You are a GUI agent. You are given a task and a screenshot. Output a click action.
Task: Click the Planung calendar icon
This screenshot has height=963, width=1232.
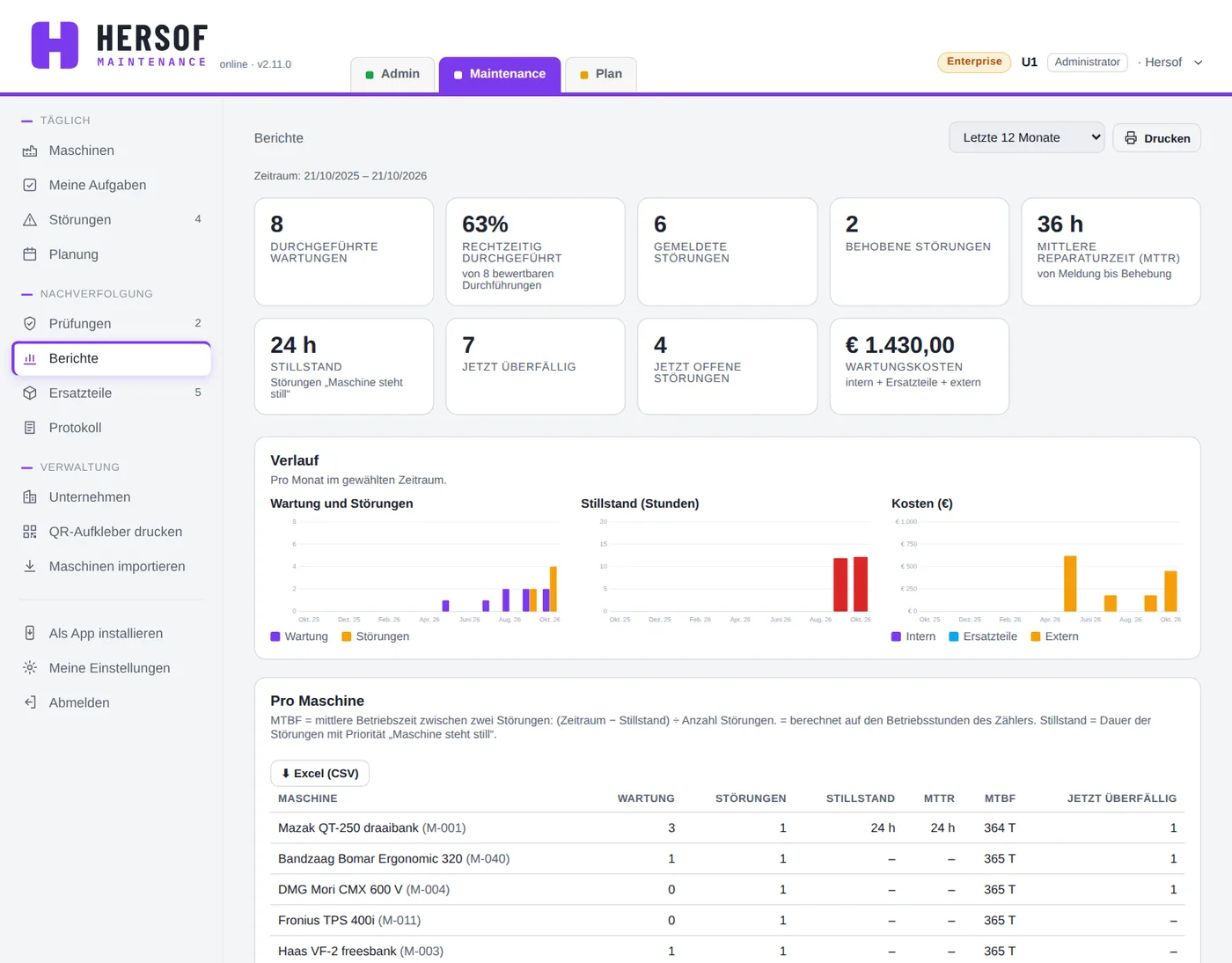click(30, 254)
